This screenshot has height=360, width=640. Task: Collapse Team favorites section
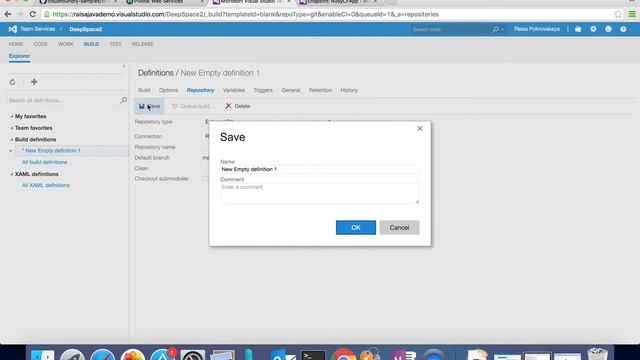[11, 128]
